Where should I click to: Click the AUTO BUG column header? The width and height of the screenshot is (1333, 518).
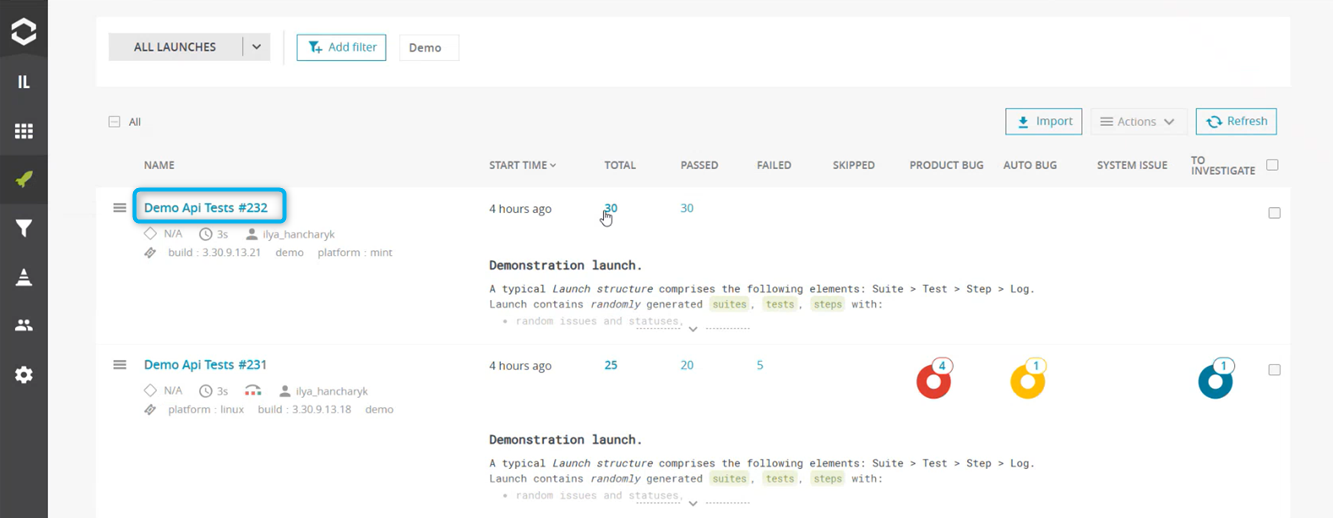pos(1029,165)
